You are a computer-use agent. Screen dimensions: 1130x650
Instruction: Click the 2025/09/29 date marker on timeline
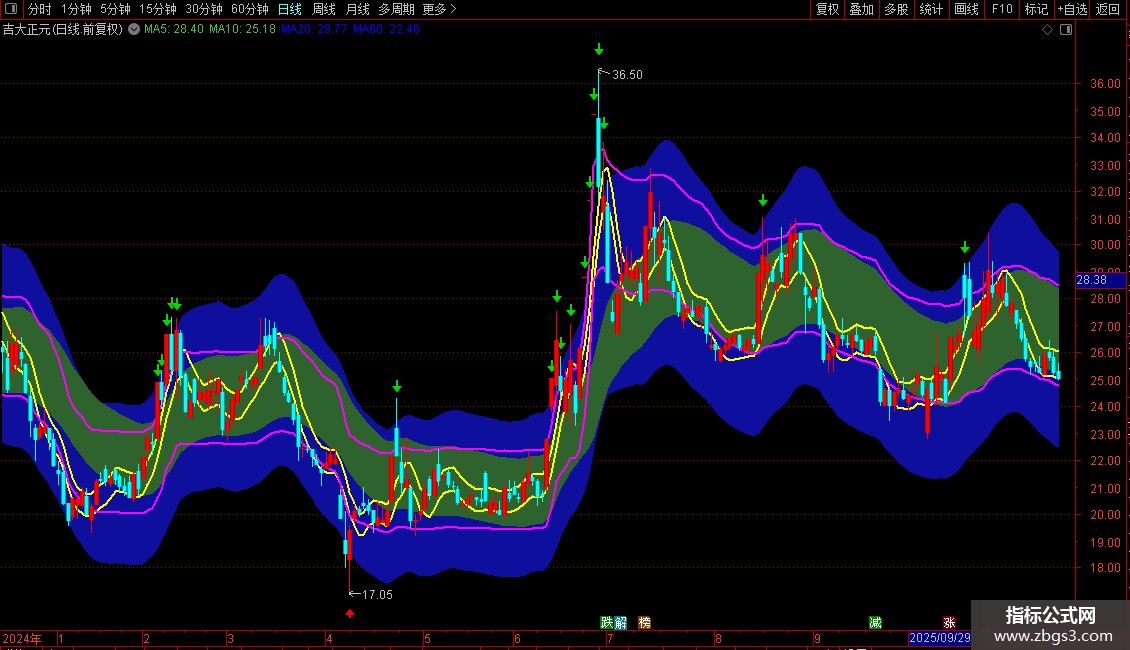[x=939, y=638]
